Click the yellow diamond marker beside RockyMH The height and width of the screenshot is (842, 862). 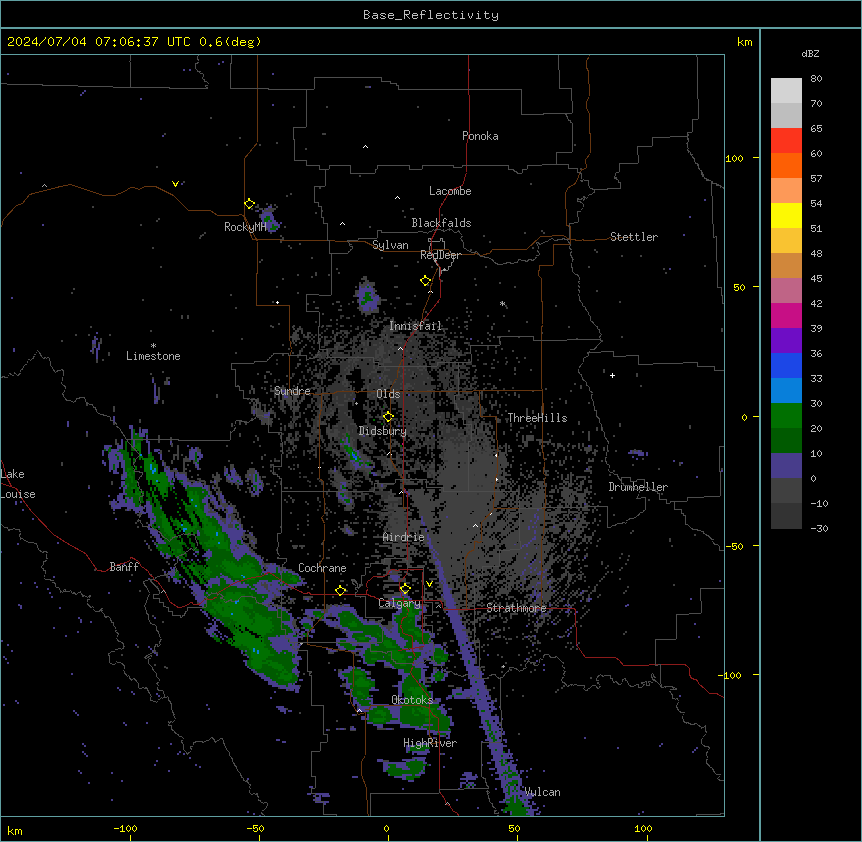(249, 204)
